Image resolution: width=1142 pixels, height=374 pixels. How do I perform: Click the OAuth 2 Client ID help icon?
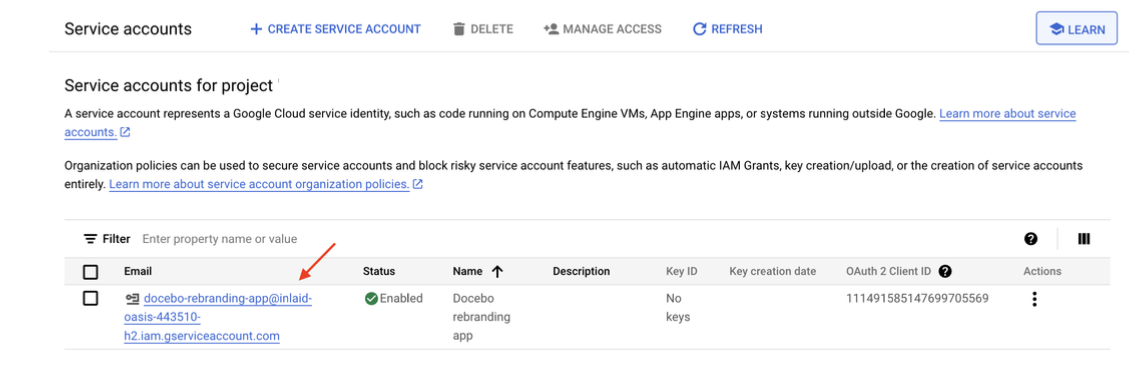[x=945, y=271]
